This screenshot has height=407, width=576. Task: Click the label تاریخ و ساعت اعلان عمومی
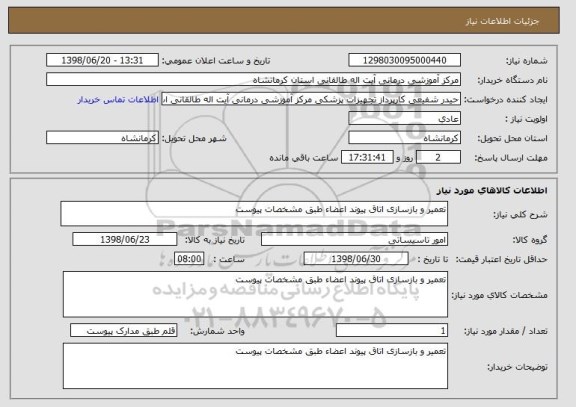click(x=216, y=61)
